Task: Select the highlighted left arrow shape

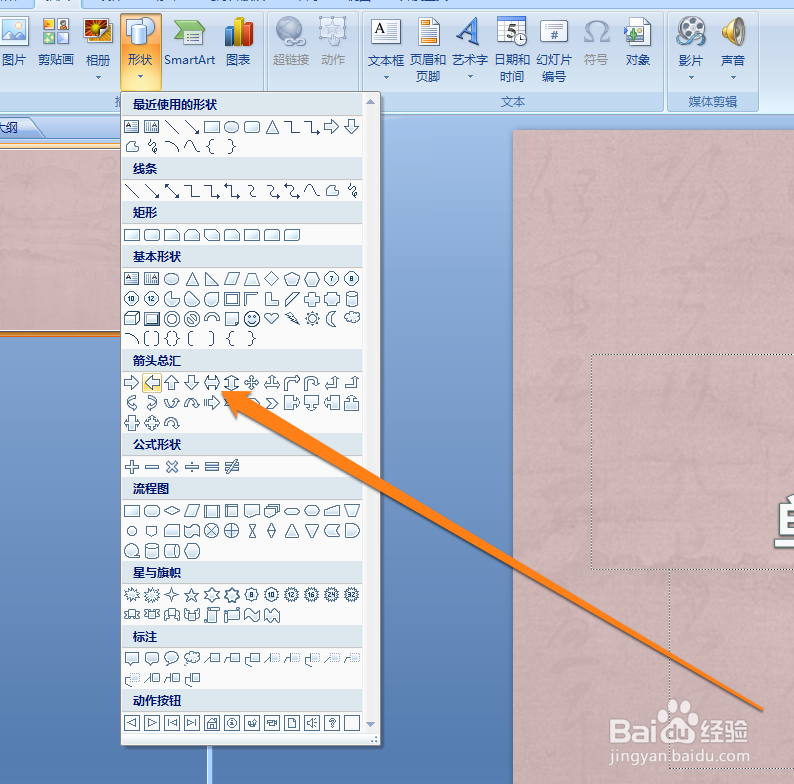Action: [x=152, y=382]
